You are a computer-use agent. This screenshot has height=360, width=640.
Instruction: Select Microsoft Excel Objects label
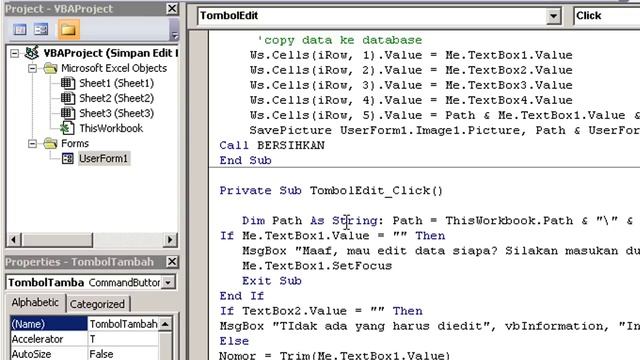pyautogui.click(x=114, y=68)
